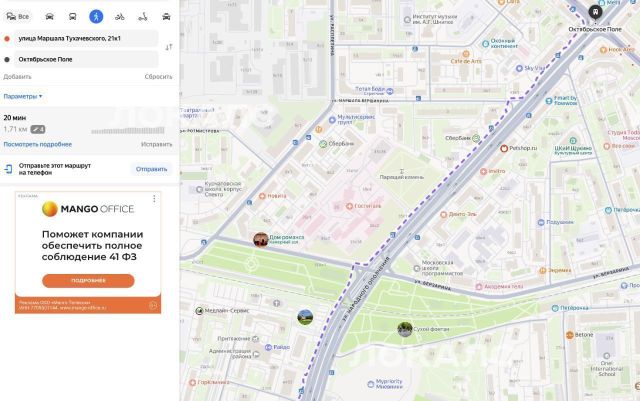
Task: Open Посмотреть подробнее route details
Action: (x=37, y=144)
